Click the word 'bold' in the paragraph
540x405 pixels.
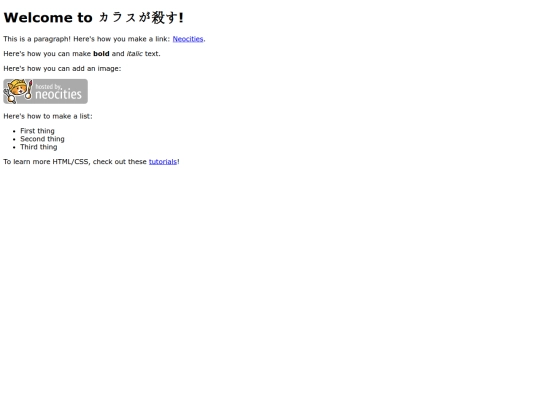[x=101, y=54]
